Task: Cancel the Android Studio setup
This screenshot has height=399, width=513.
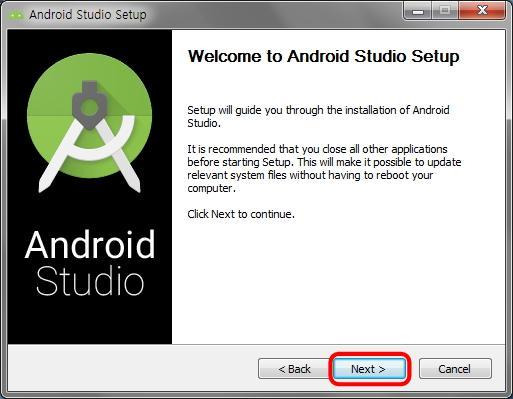Action: pyautogui.click(x=455, y=369)
